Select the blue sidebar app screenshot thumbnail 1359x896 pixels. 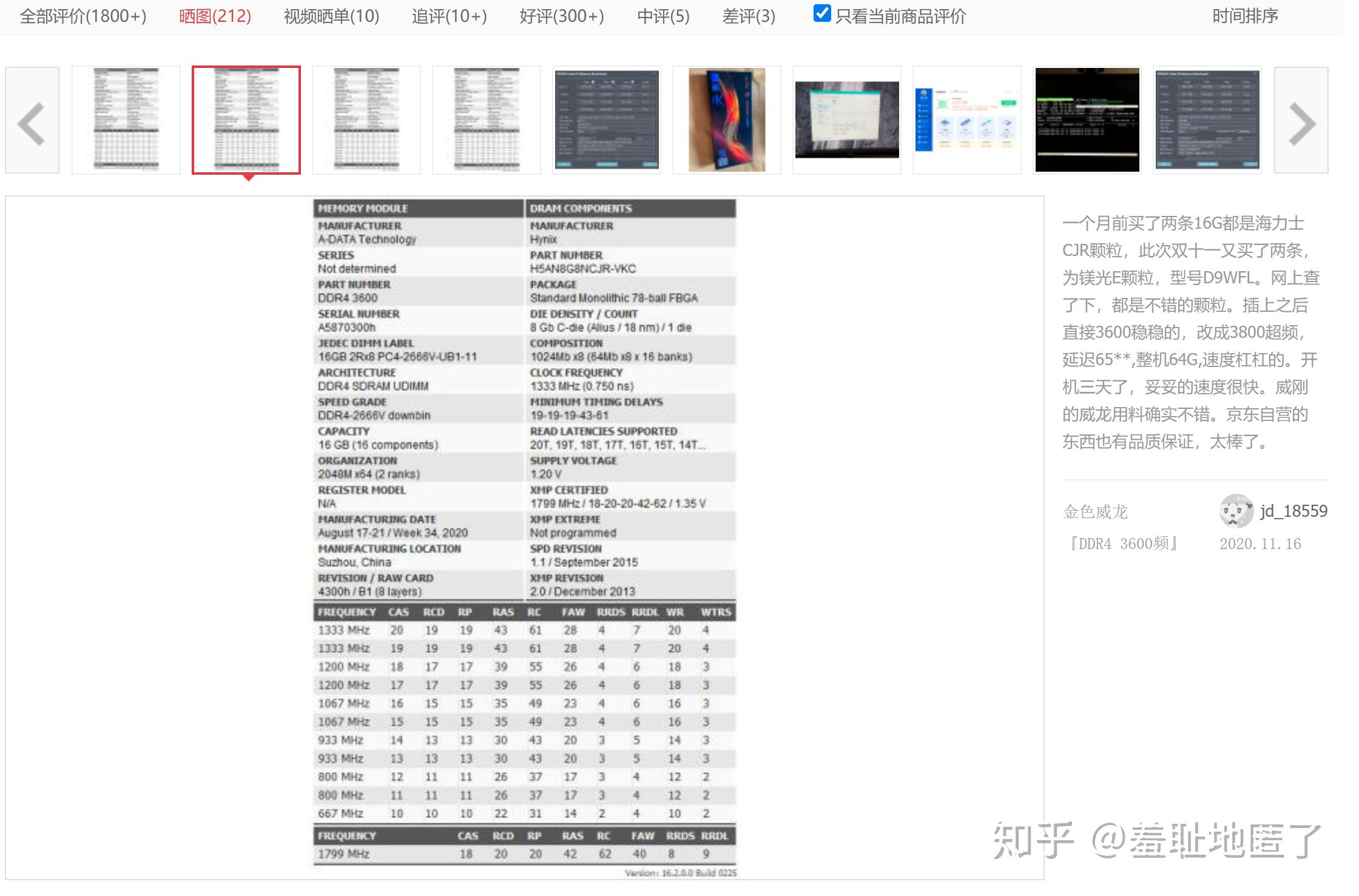(x=967, y=120)
